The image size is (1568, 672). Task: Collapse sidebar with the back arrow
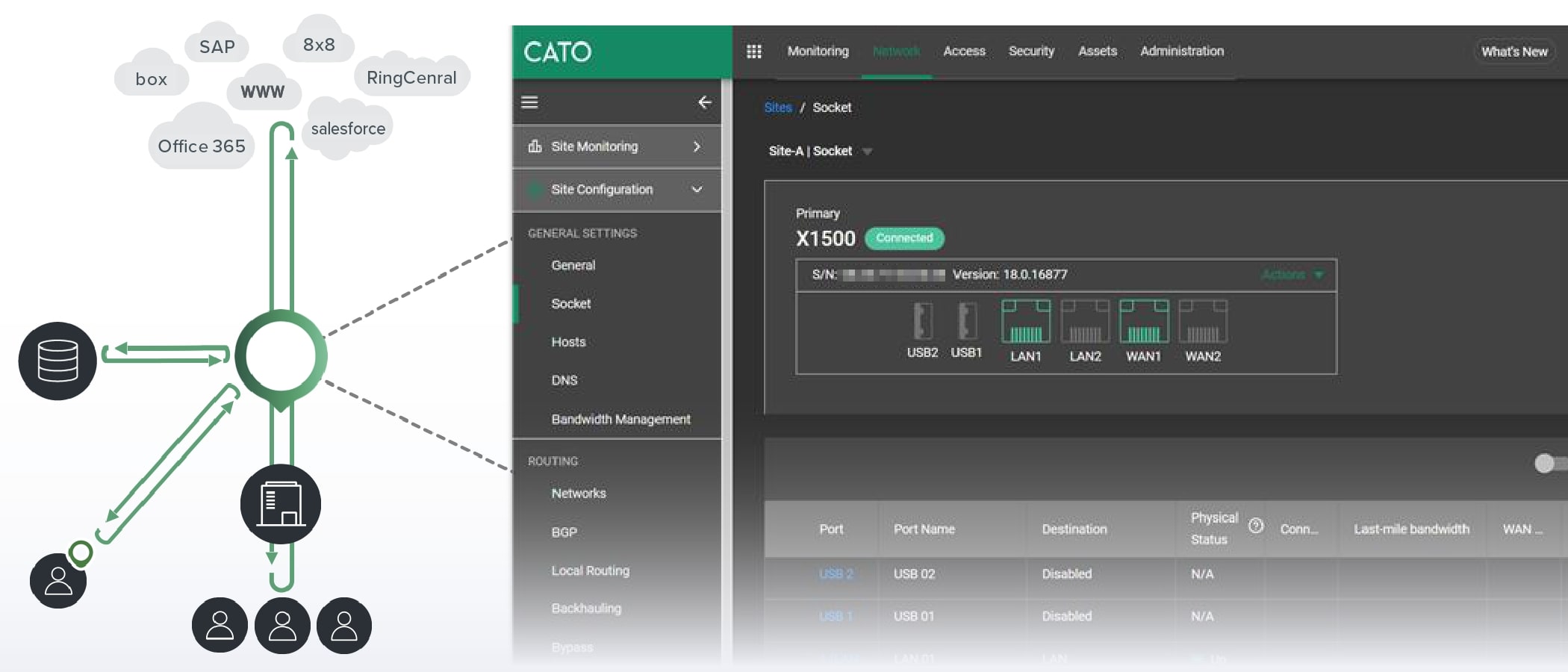(x=704, y=102)
